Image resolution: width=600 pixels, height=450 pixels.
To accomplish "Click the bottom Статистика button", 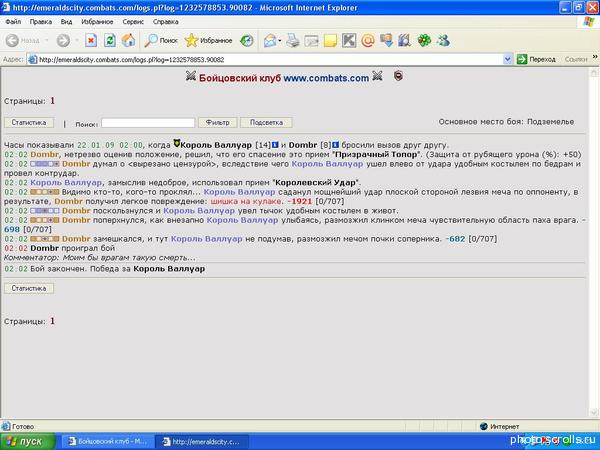I will [29, 288].
